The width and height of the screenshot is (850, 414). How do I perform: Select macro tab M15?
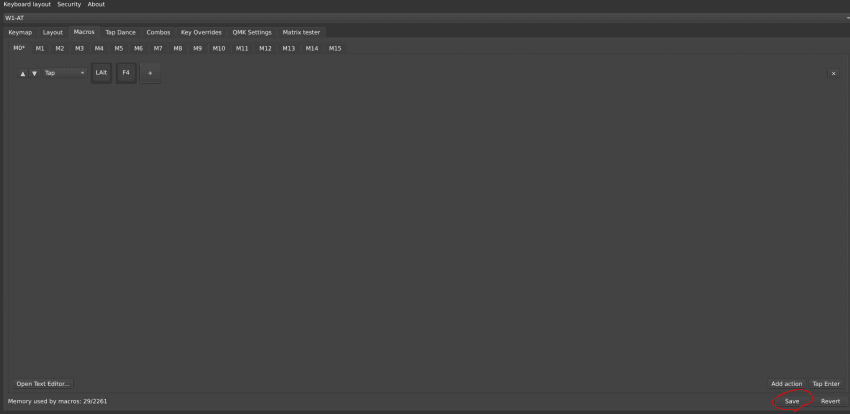click(335, 49)
